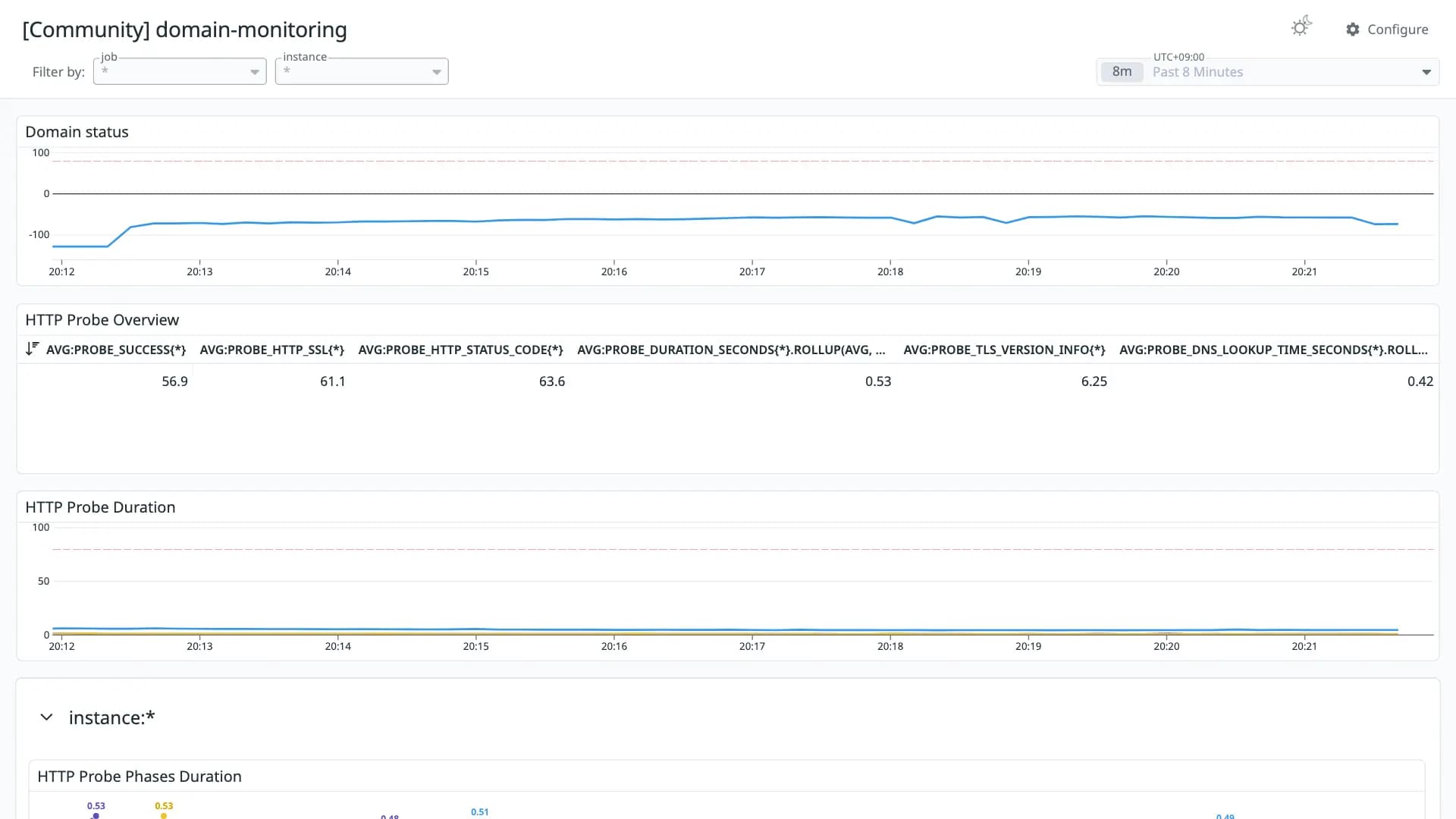This screenshot has height=819, width=1456.
Task: Click the instance:* group heading
Action: 111,717
